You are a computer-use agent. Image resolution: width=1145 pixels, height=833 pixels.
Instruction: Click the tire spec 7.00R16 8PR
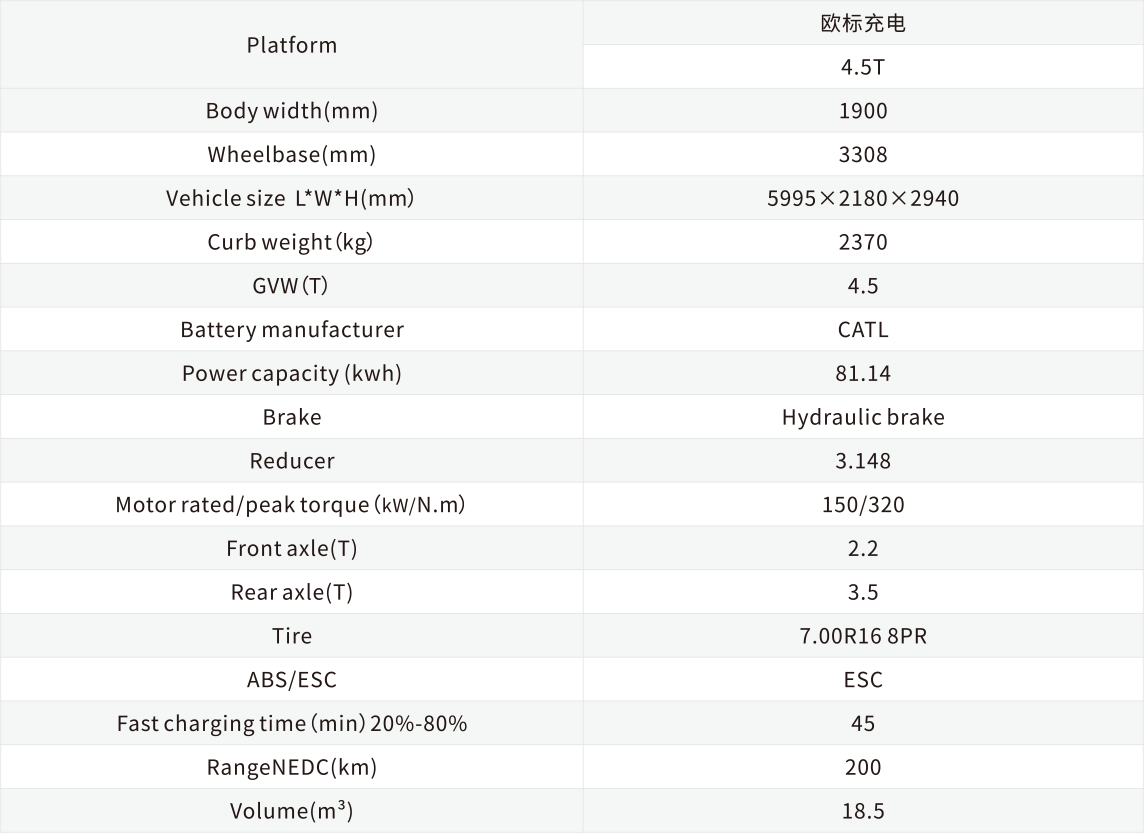(862, 637)
